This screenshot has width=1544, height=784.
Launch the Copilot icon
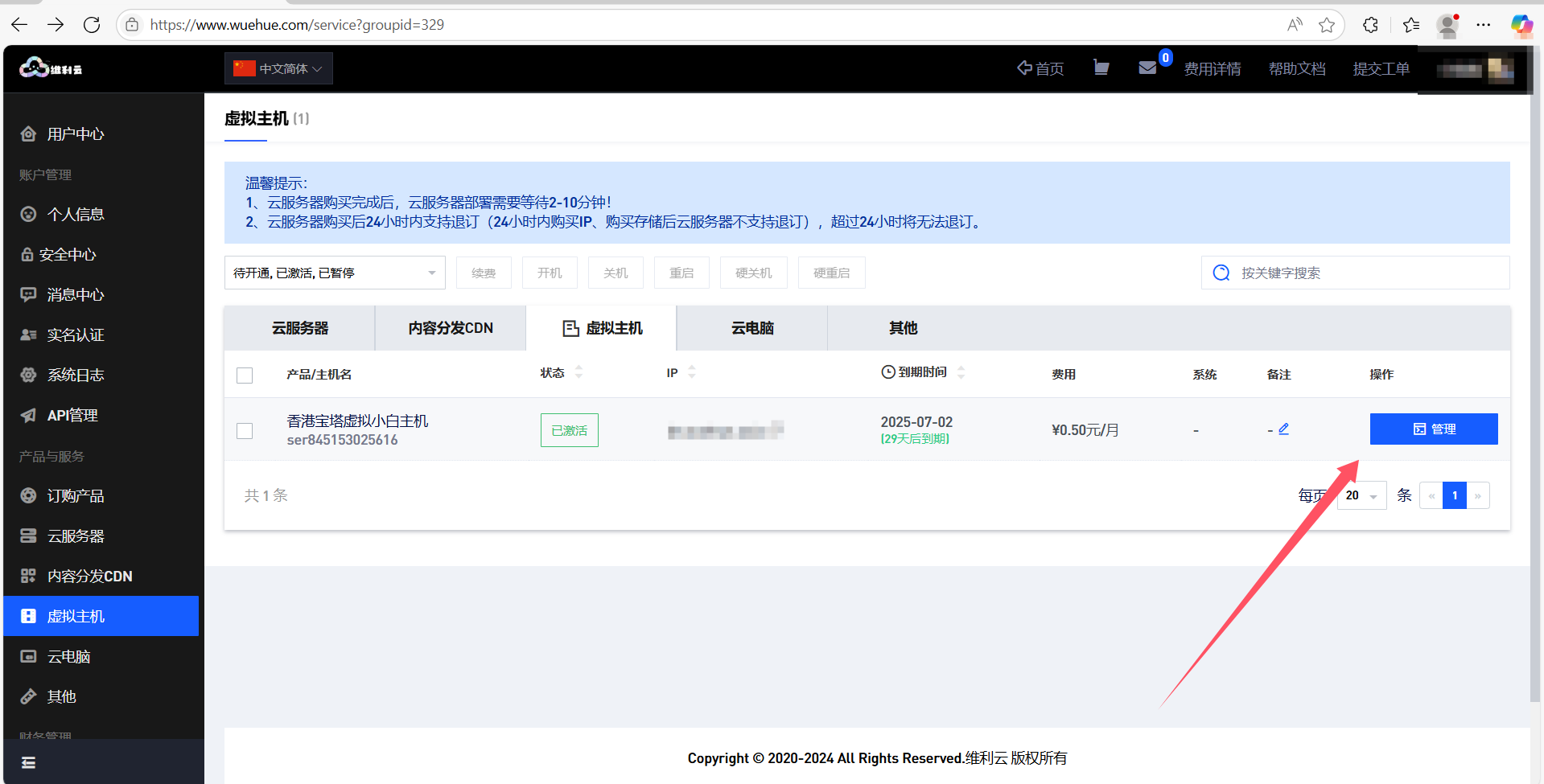pyautogui.click(x=1521, y=25)
